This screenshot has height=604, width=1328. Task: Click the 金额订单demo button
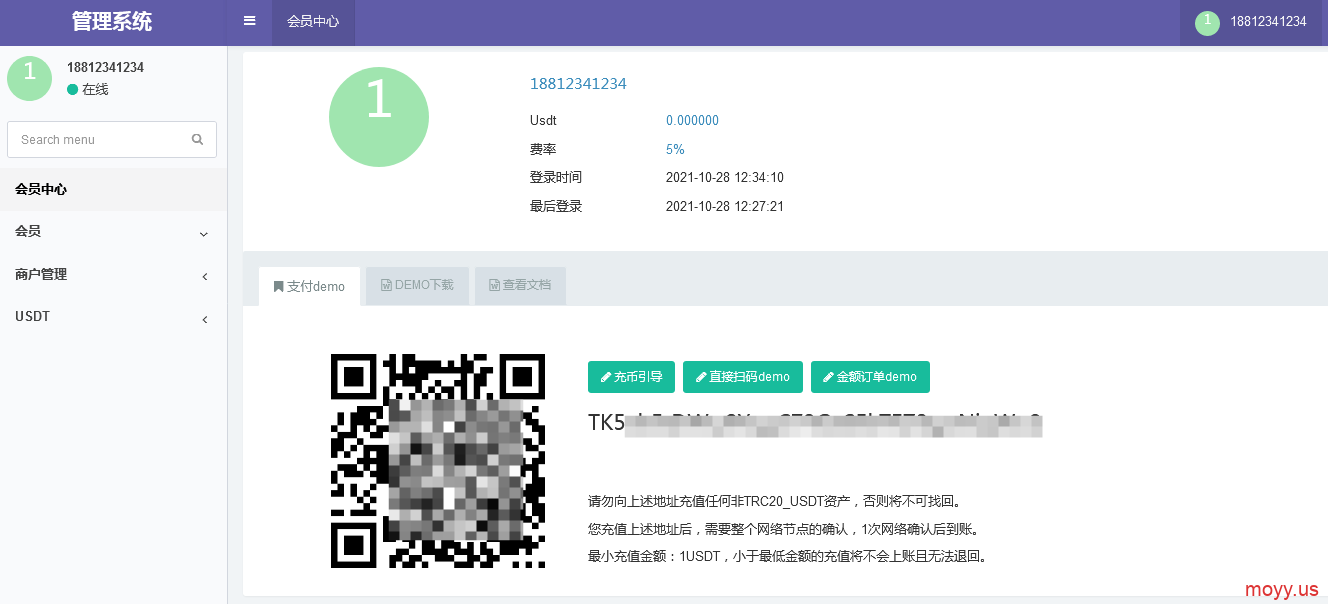[870, 377]
